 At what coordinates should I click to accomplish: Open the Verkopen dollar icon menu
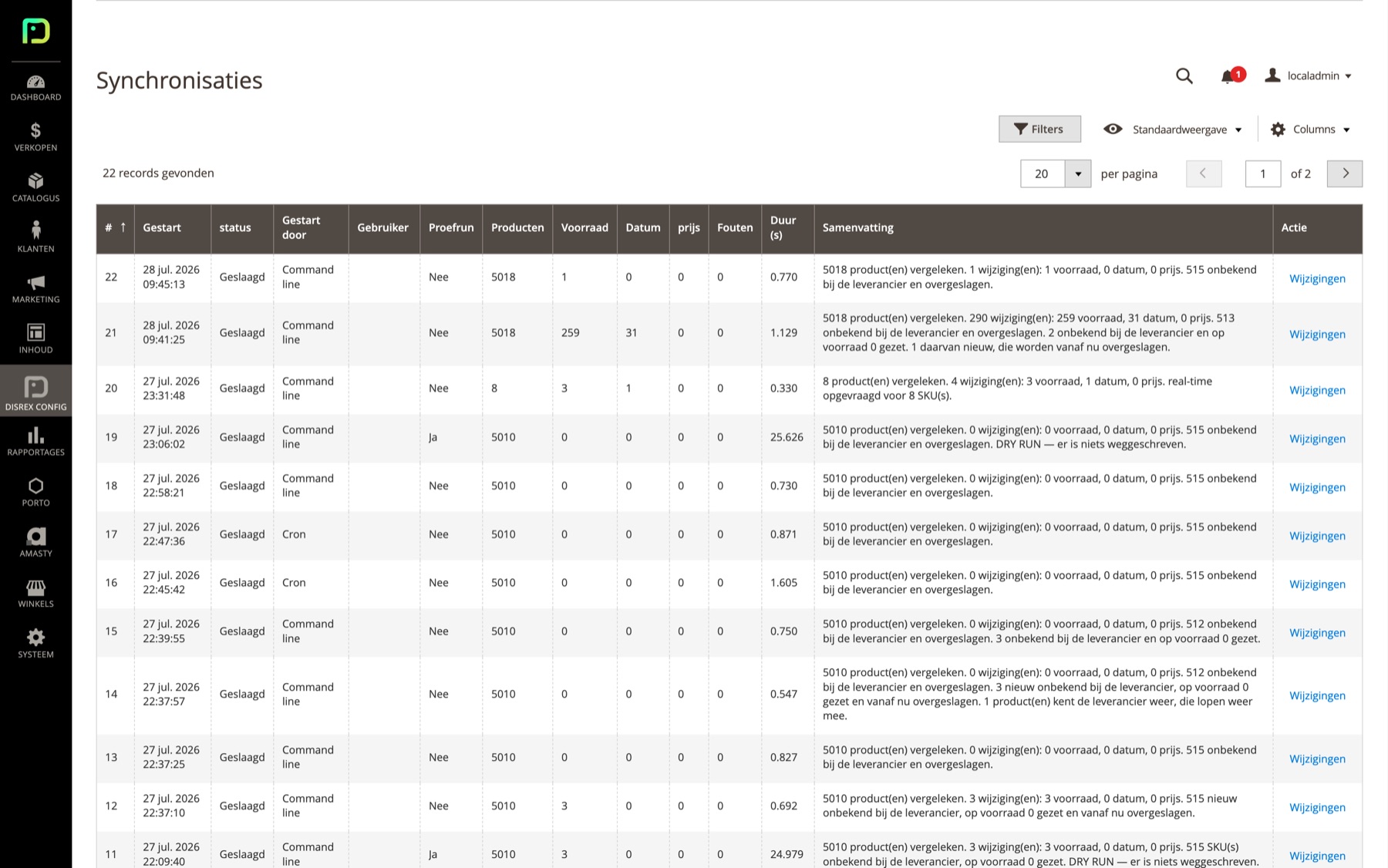coord(35,137)
